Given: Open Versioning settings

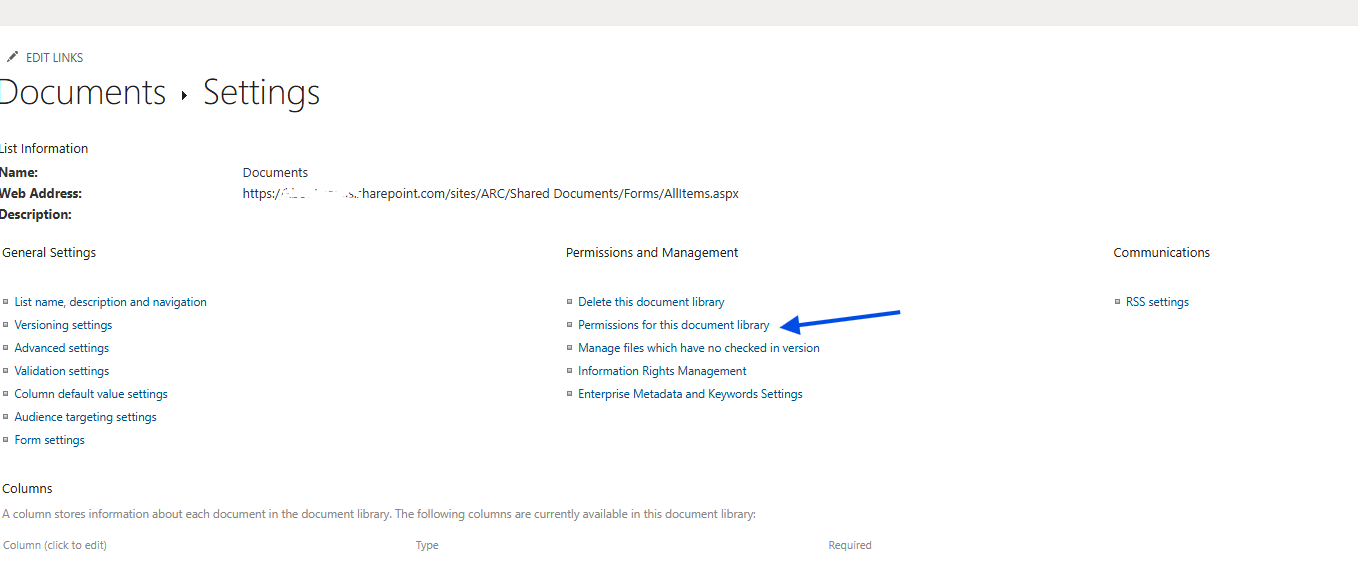Looking at the screenshot, I should (x=63, y=325).
